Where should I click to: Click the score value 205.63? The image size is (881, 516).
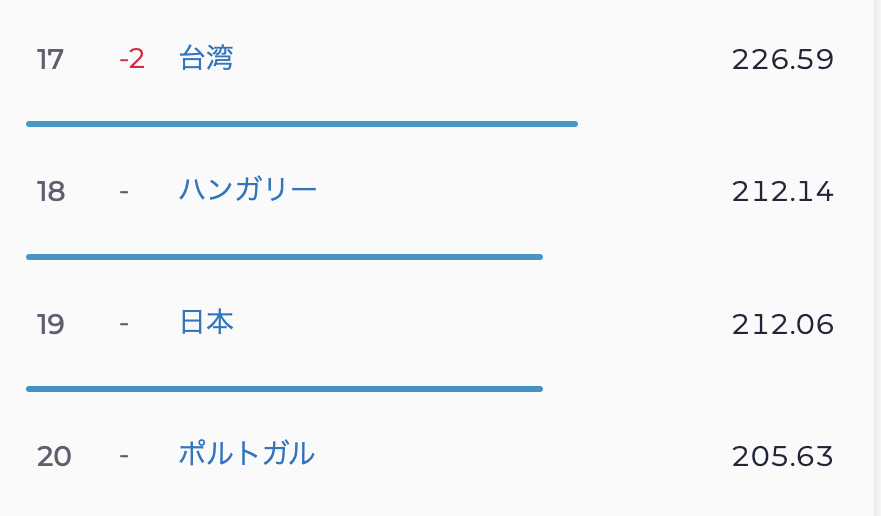tap(782, 456)
